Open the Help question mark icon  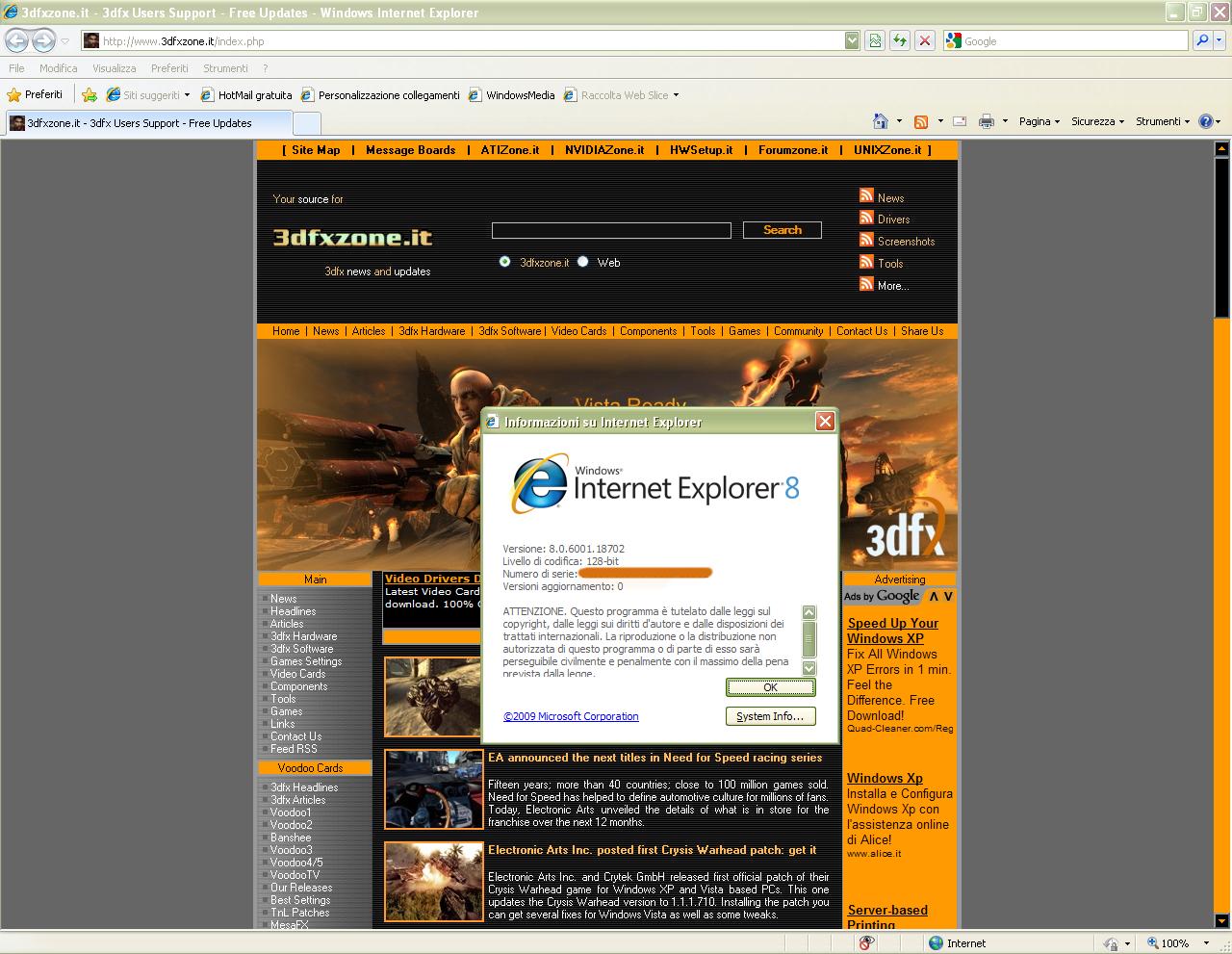point(1205,121)
